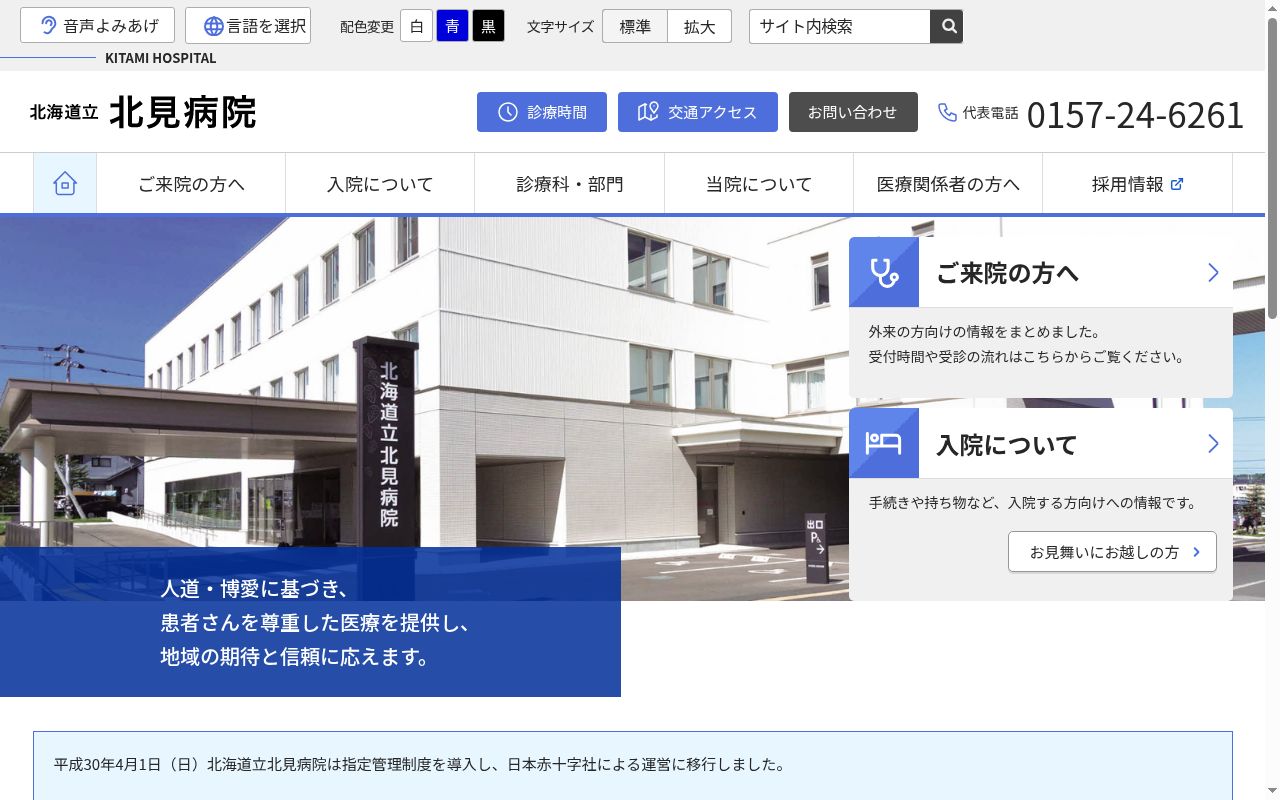Image resolution: width=1280 pixels, height=800 pixels.
Task: Select white 白 color scheme
Action: (x=416, y=26)
